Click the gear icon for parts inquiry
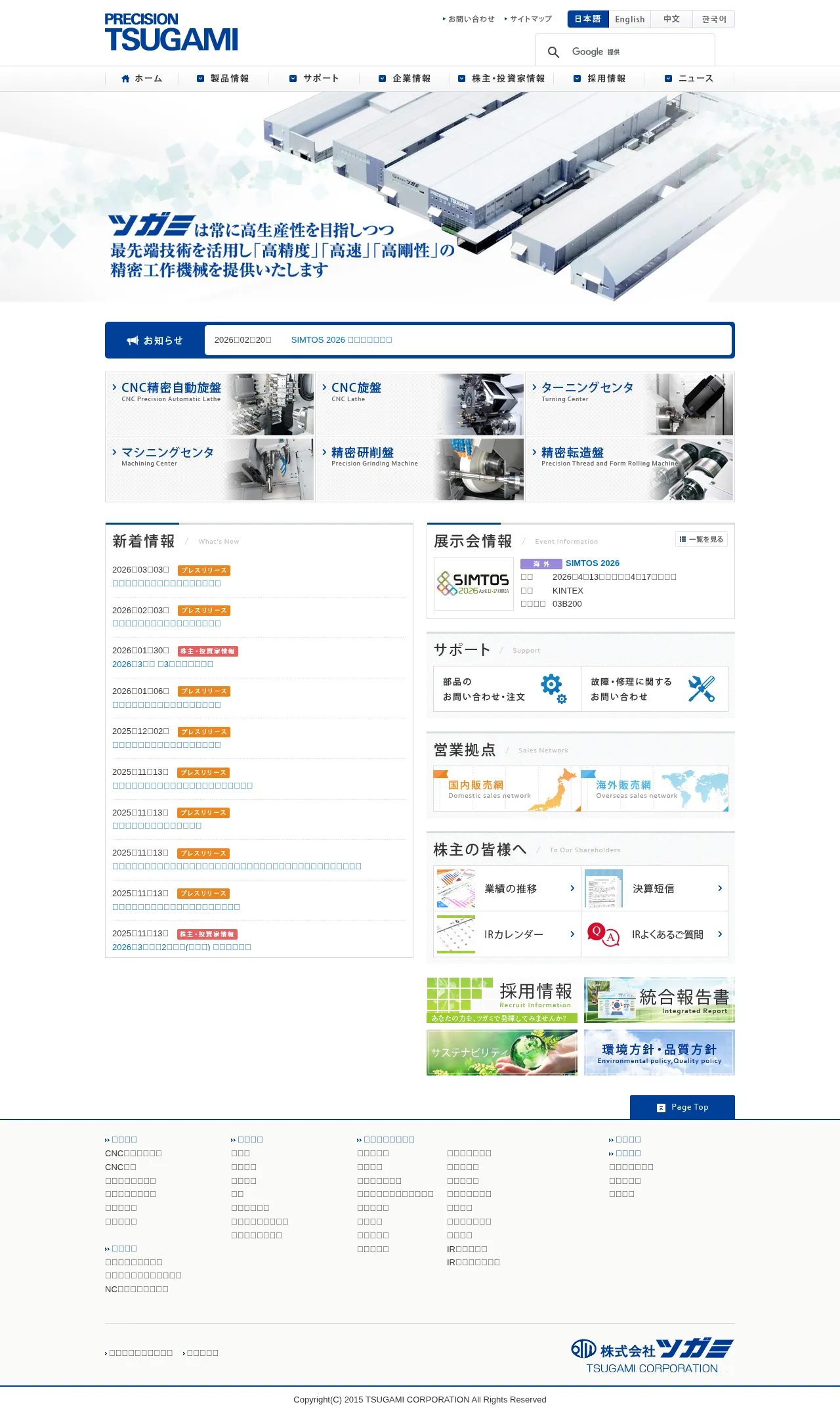Viewport: 840px width, 1413px height. click(552, 687)
